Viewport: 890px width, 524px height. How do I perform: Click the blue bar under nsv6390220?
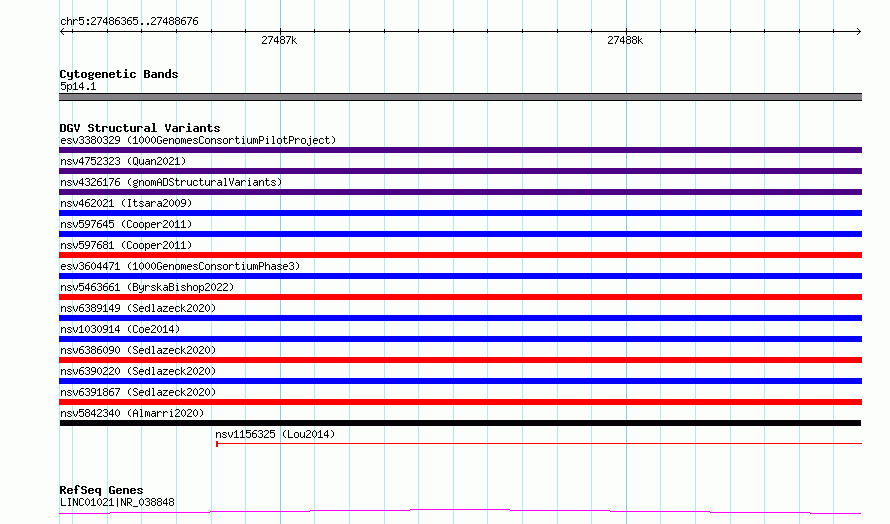pyautogui.click(x=460, y=381)
